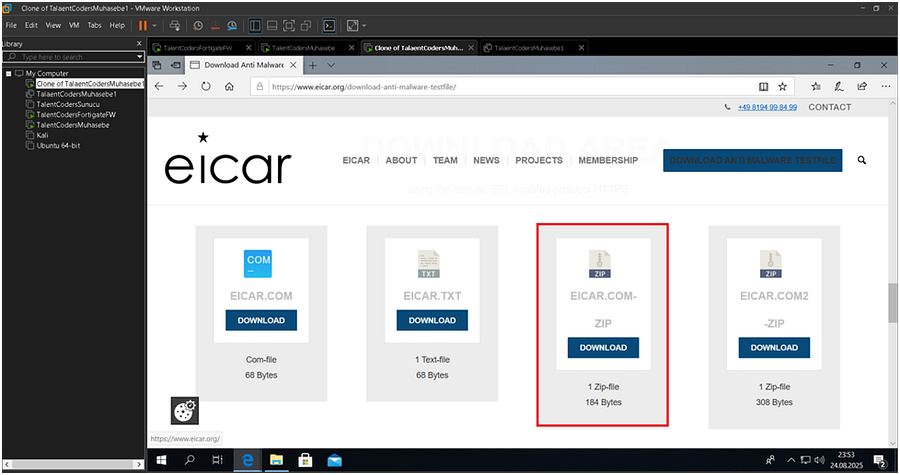Open the snapshot manager icon
Screen dimensions: 900x475
click(x=232, y=25)
